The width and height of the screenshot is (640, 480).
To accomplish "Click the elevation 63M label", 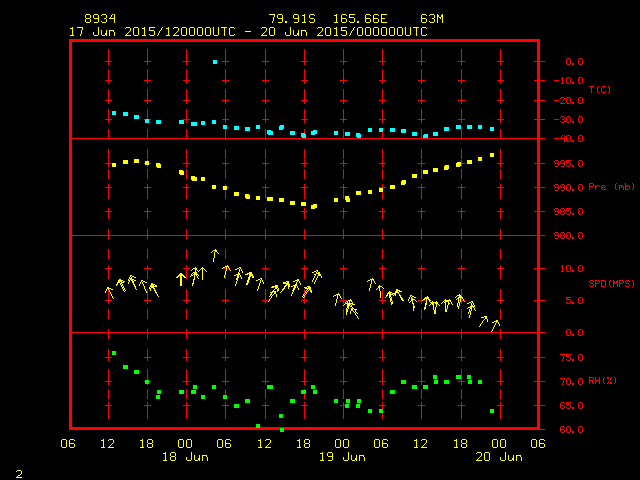I will click(x=432, y=19).
